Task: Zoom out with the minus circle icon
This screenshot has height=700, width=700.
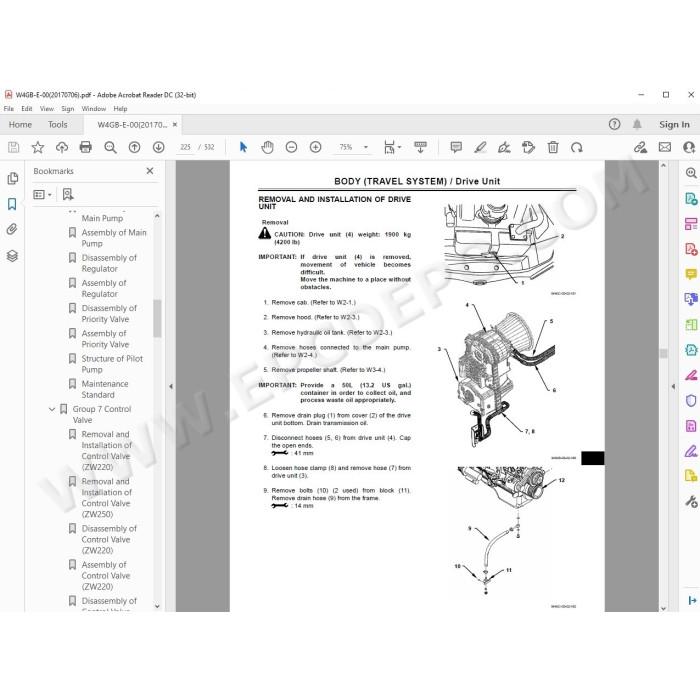Action: 292,147
